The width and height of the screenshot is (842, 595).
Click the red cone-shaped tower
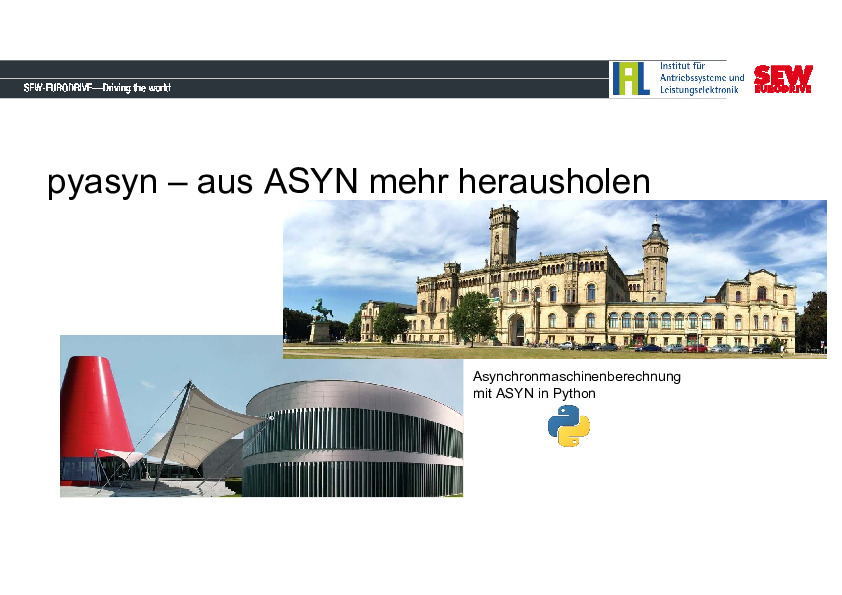pyautogui.click(x=94, y=407)
